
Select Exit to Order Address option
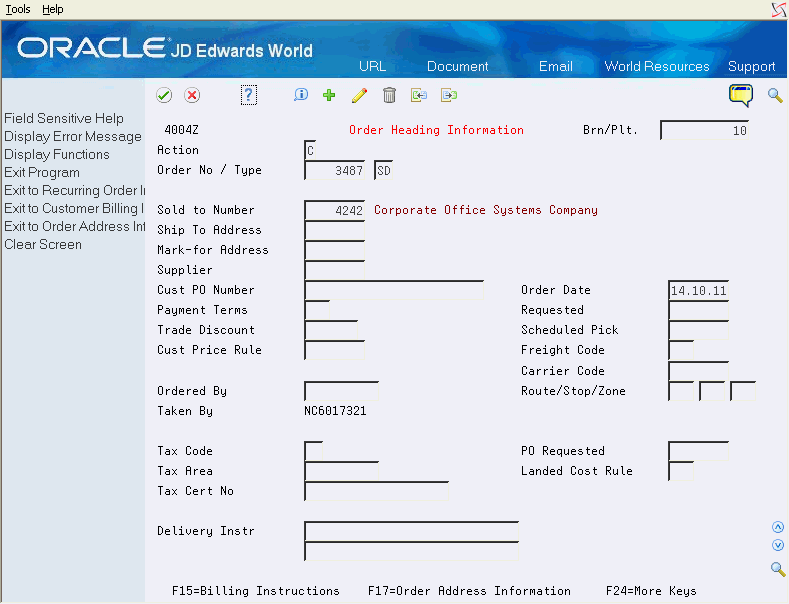pos(74,226)
